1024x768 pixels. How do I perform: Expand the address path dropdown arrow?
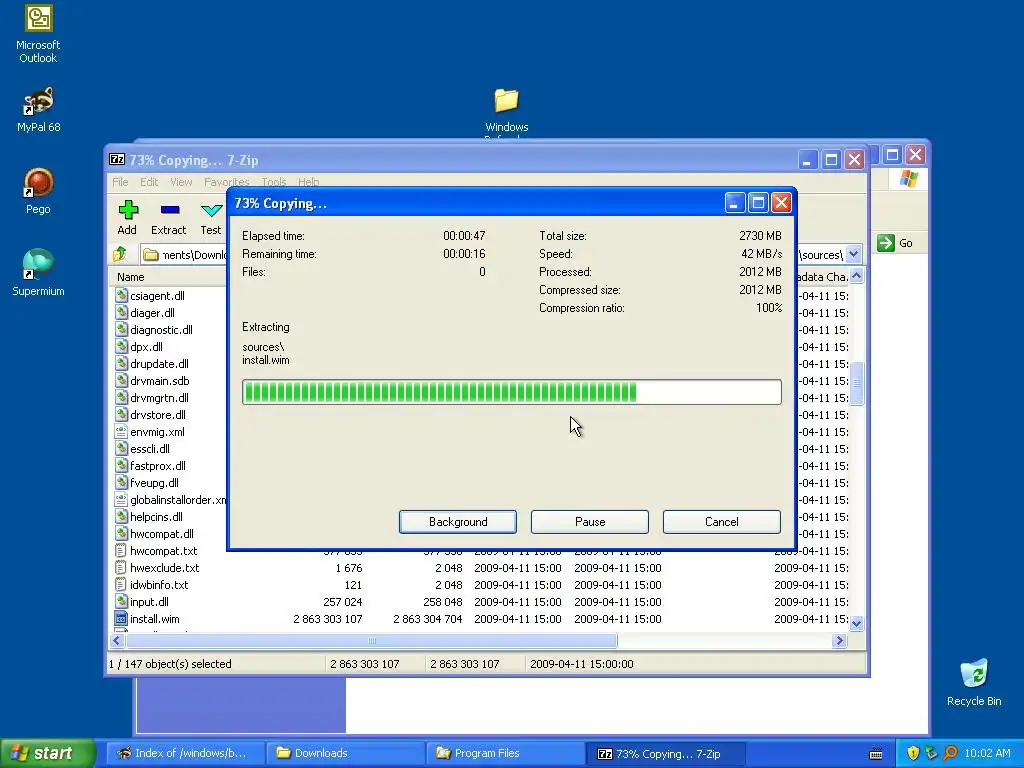[x=854, y=254]
